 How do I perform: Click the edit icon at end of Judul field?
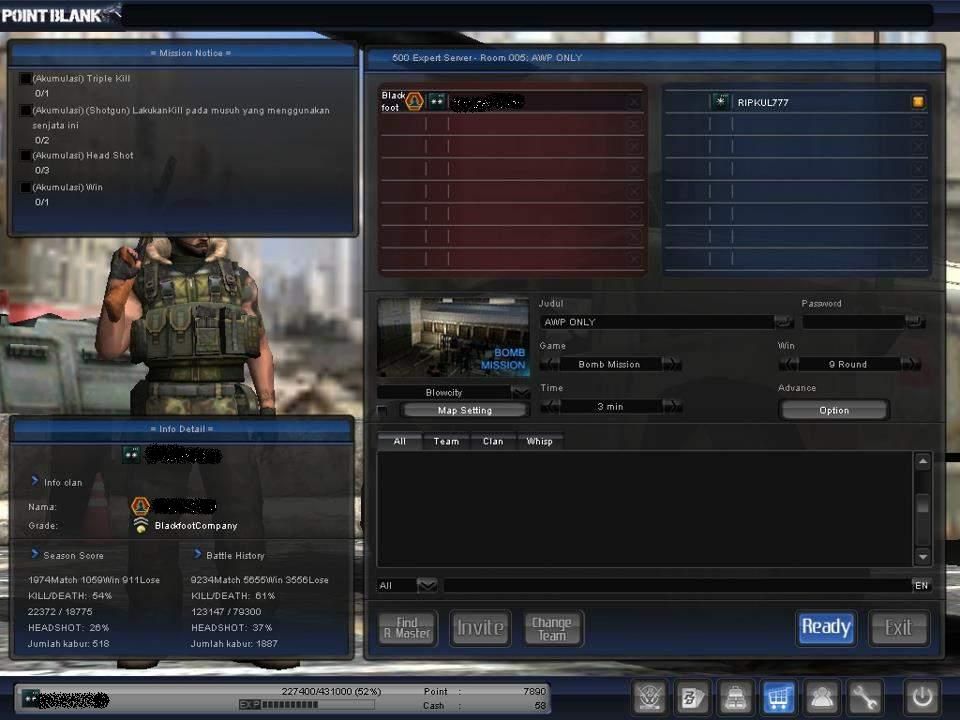(x=783, y=322)
